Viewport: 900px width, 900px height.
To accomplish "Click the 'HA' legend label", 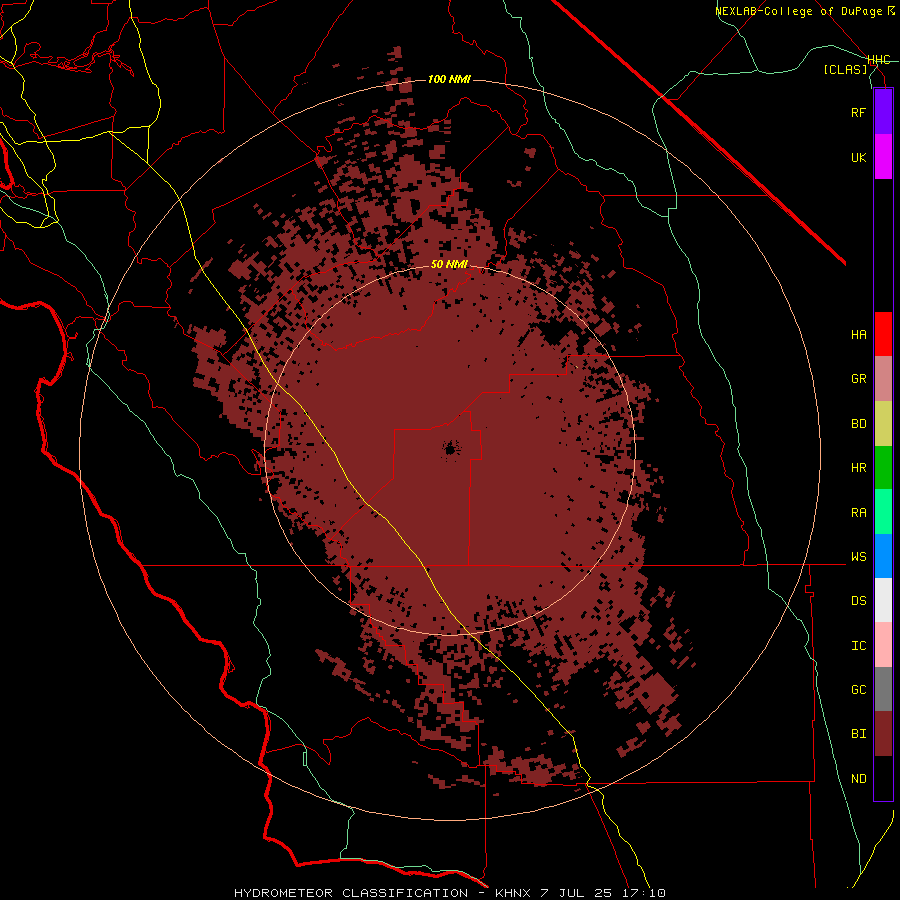I will [859, 334].
